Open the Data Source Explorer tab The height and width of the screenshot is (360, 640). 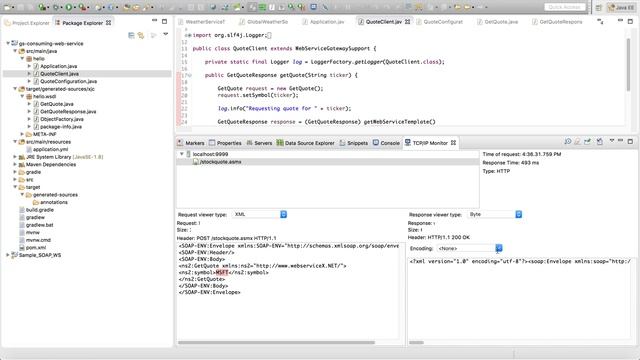click(x=305, y=143)
